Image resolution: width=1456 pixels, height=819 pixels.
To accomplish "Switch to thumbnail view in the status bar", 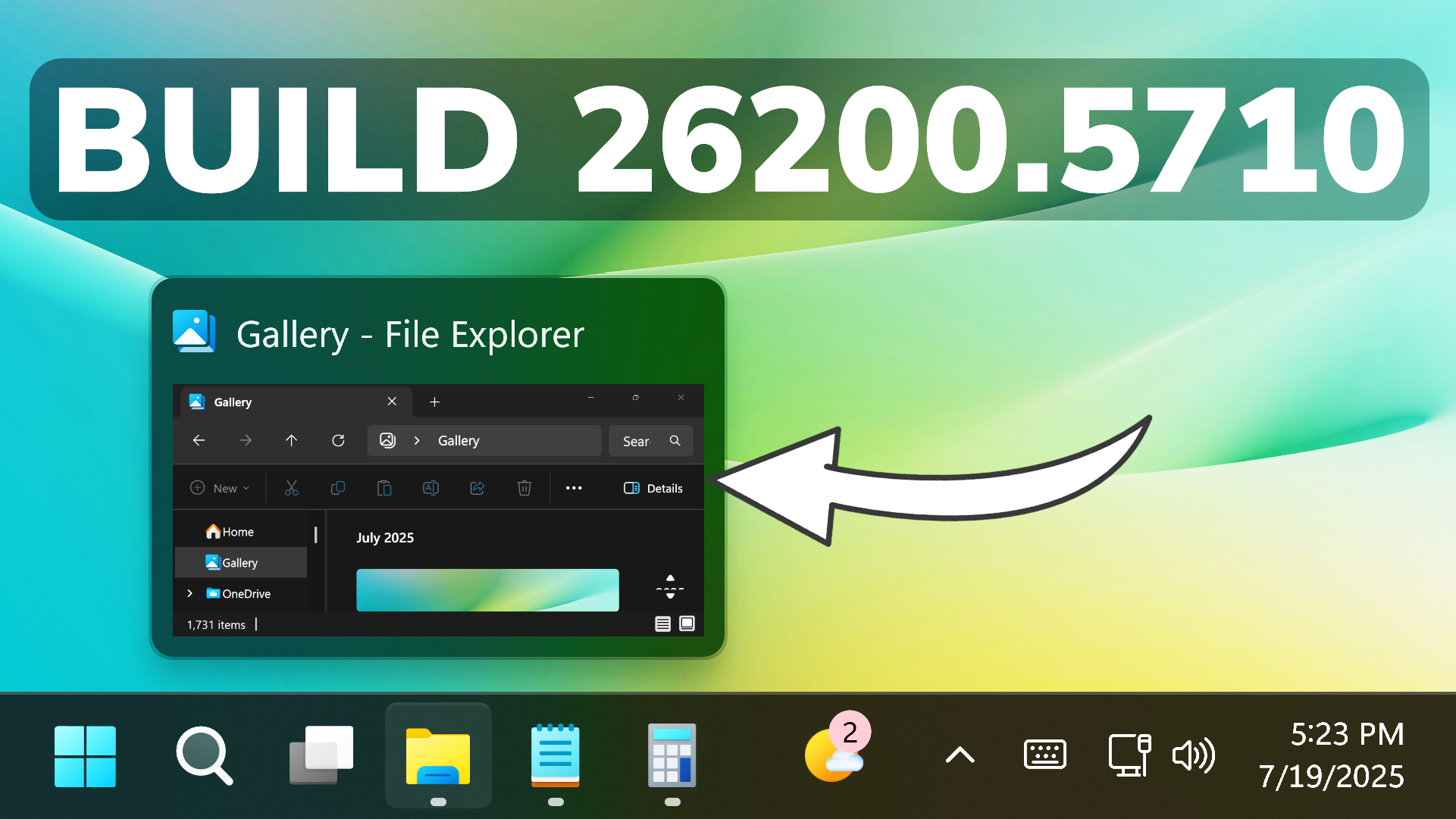I will point(687,624).
